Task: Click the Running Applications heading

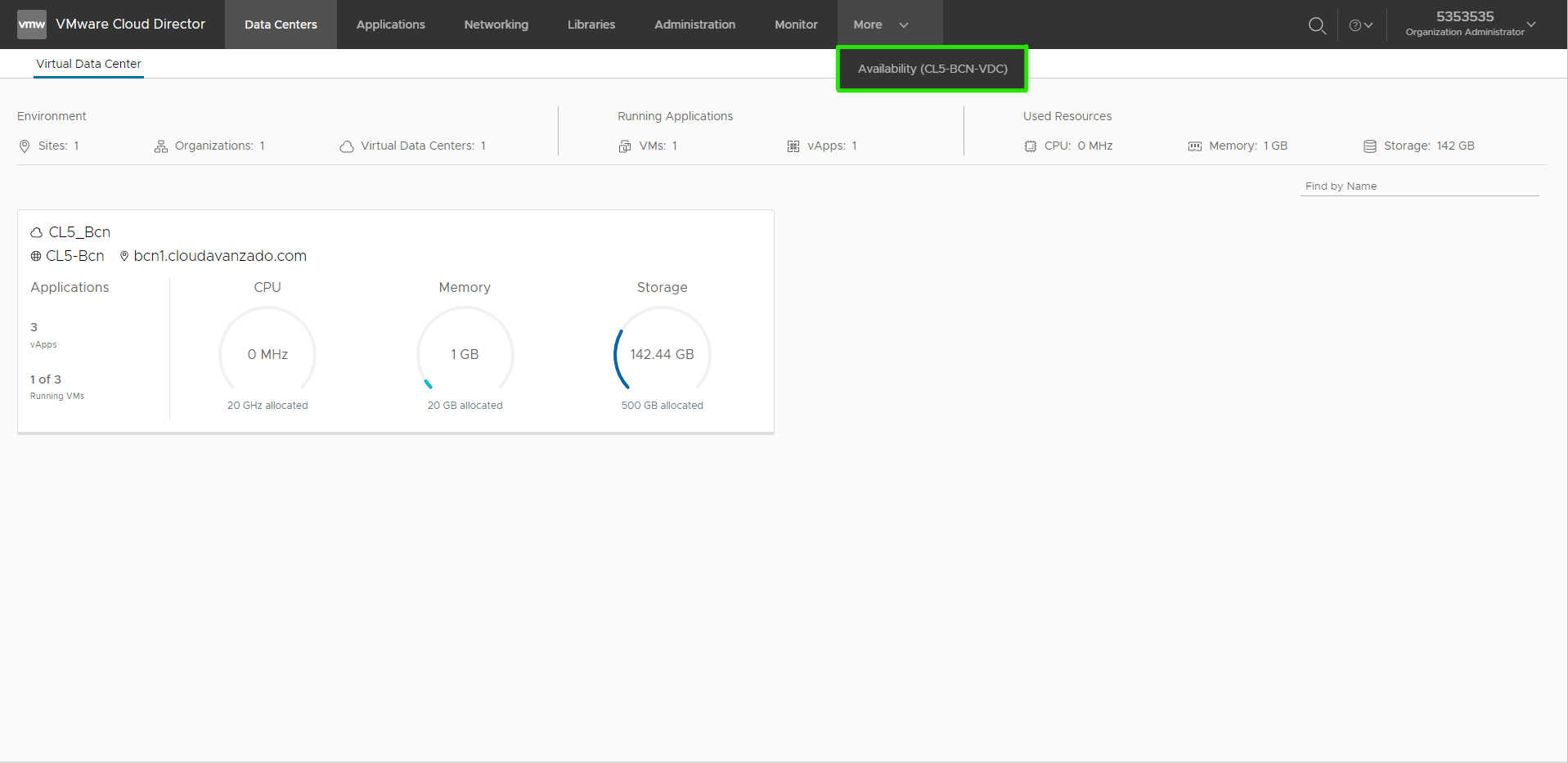Action: point(675,116)
